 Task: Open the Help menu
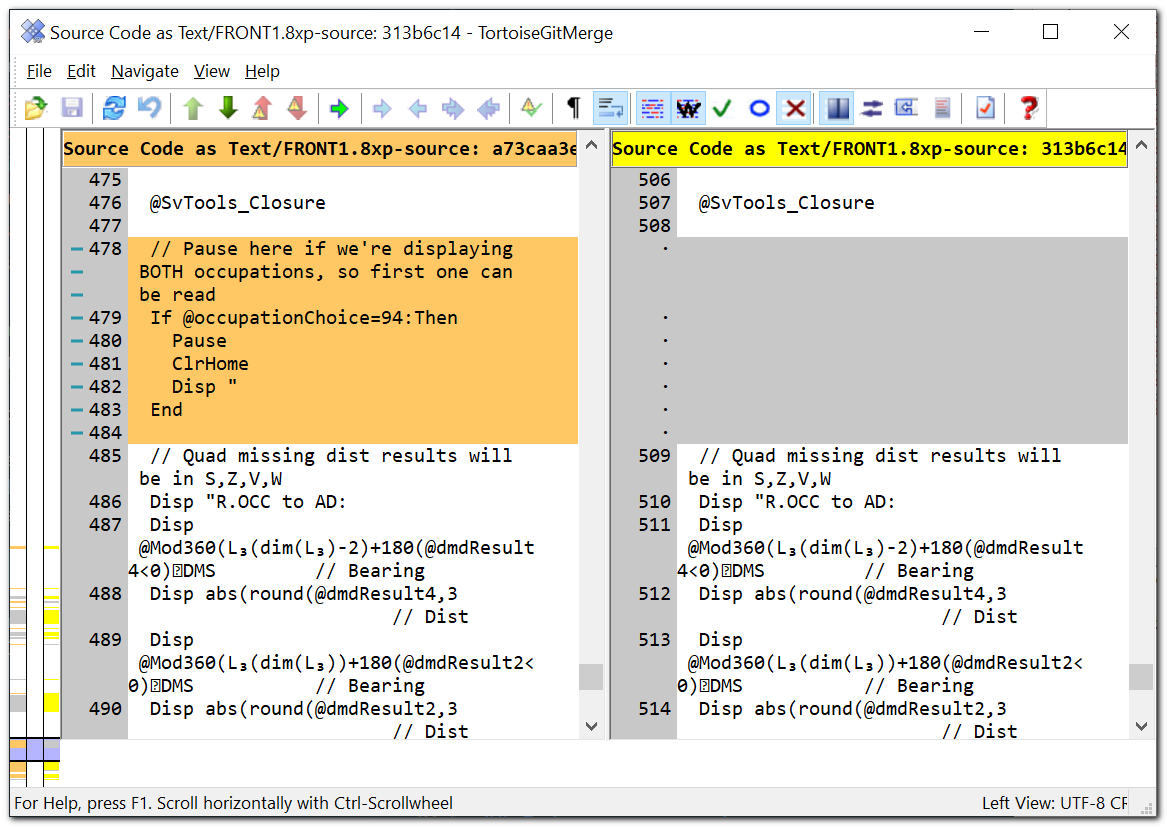pyautogui.click(x=262, y=71)
